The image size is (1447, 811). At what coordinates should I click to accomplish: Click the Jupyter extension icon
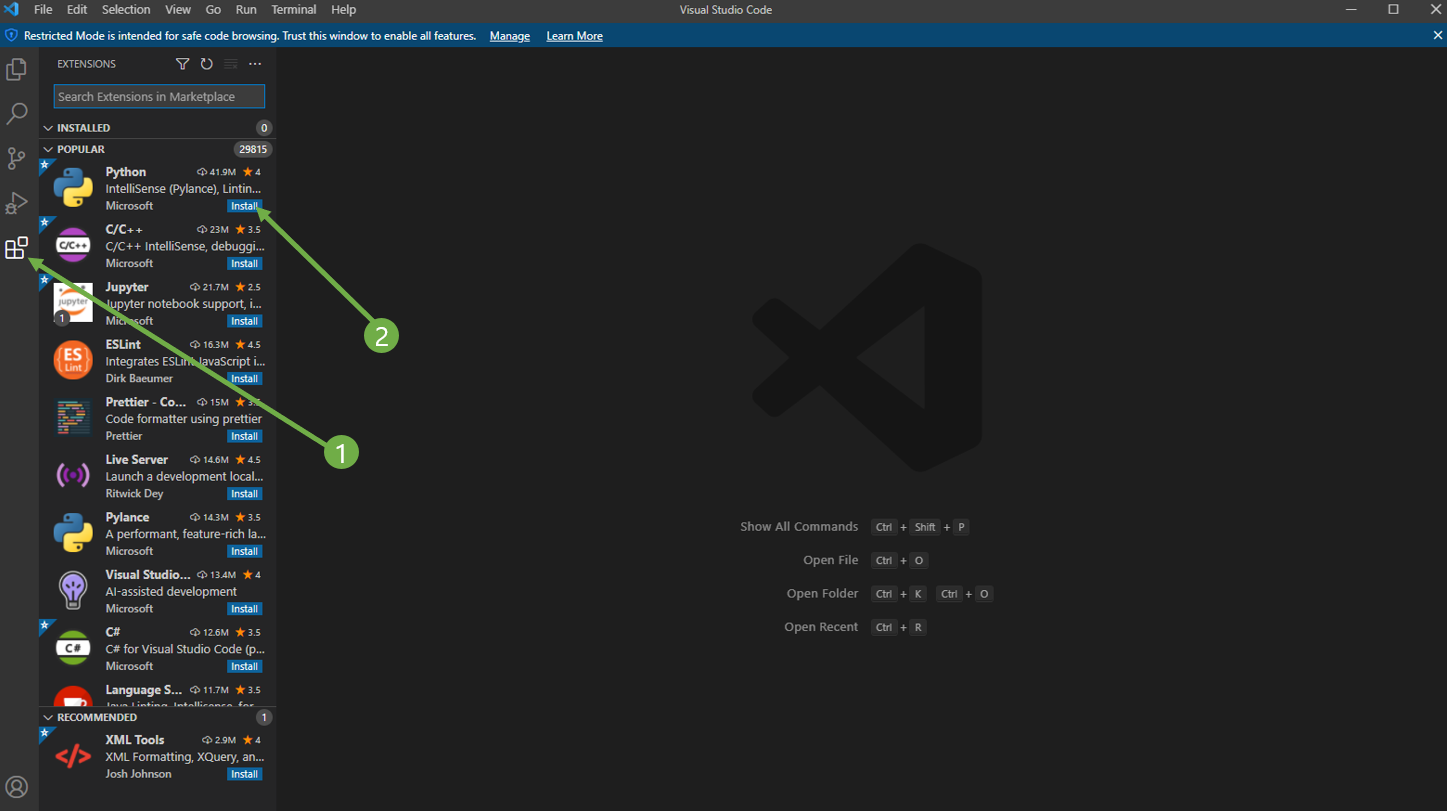coord(73,303)
